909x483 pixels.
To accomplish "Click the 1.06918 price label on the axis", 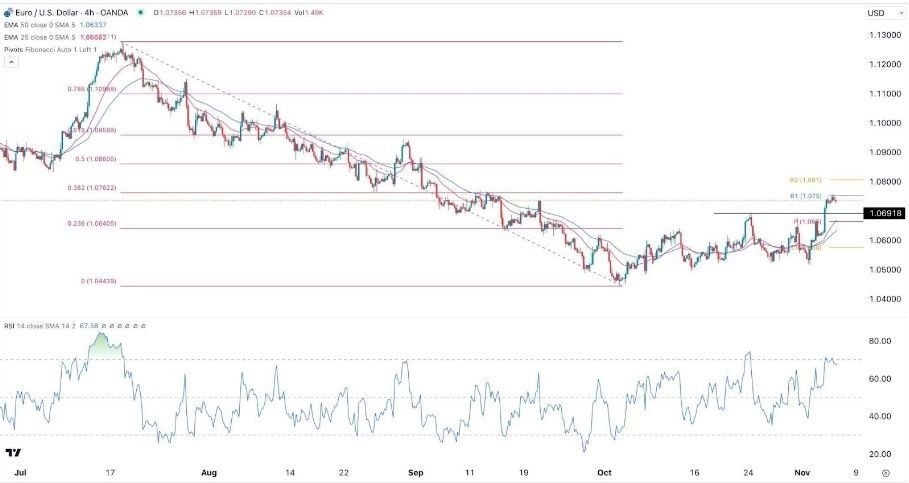I will 884,213.
